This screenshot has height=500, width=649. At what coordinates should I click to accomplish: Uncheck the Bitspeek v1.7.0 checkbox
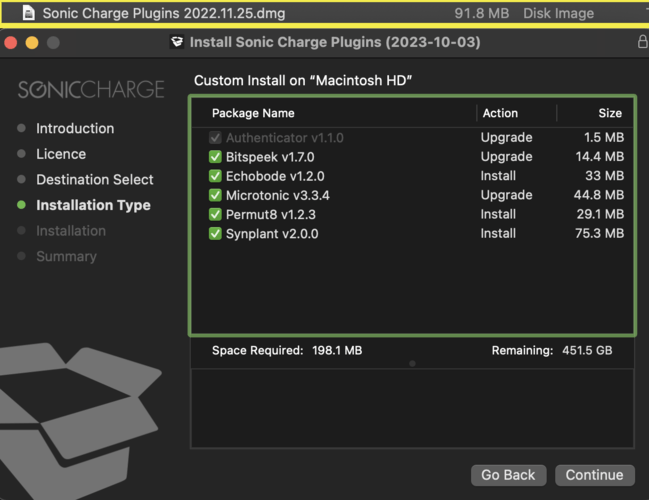point(215,157)
